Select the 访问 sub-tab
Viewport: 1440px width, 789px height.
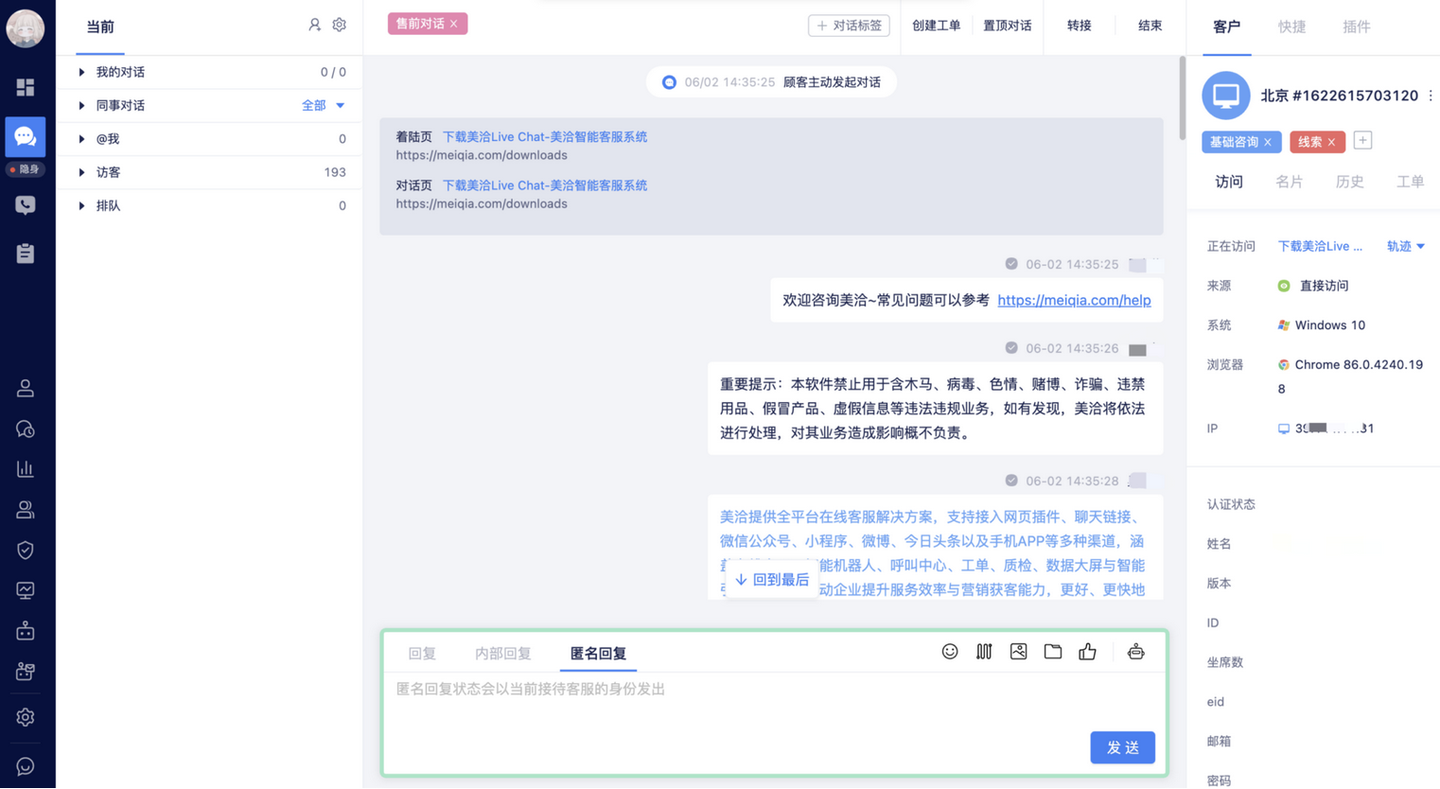(x=1229, y=182)
